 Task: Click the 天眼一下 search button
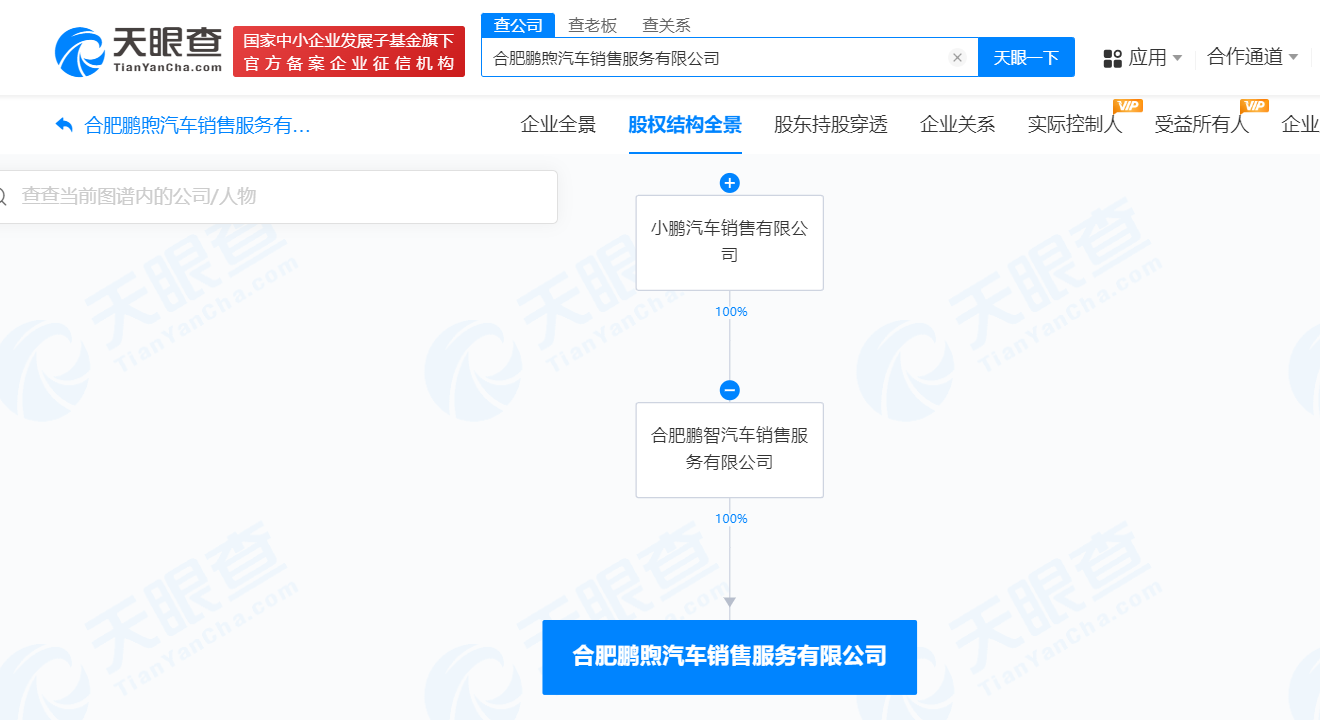click(1026, 57)
